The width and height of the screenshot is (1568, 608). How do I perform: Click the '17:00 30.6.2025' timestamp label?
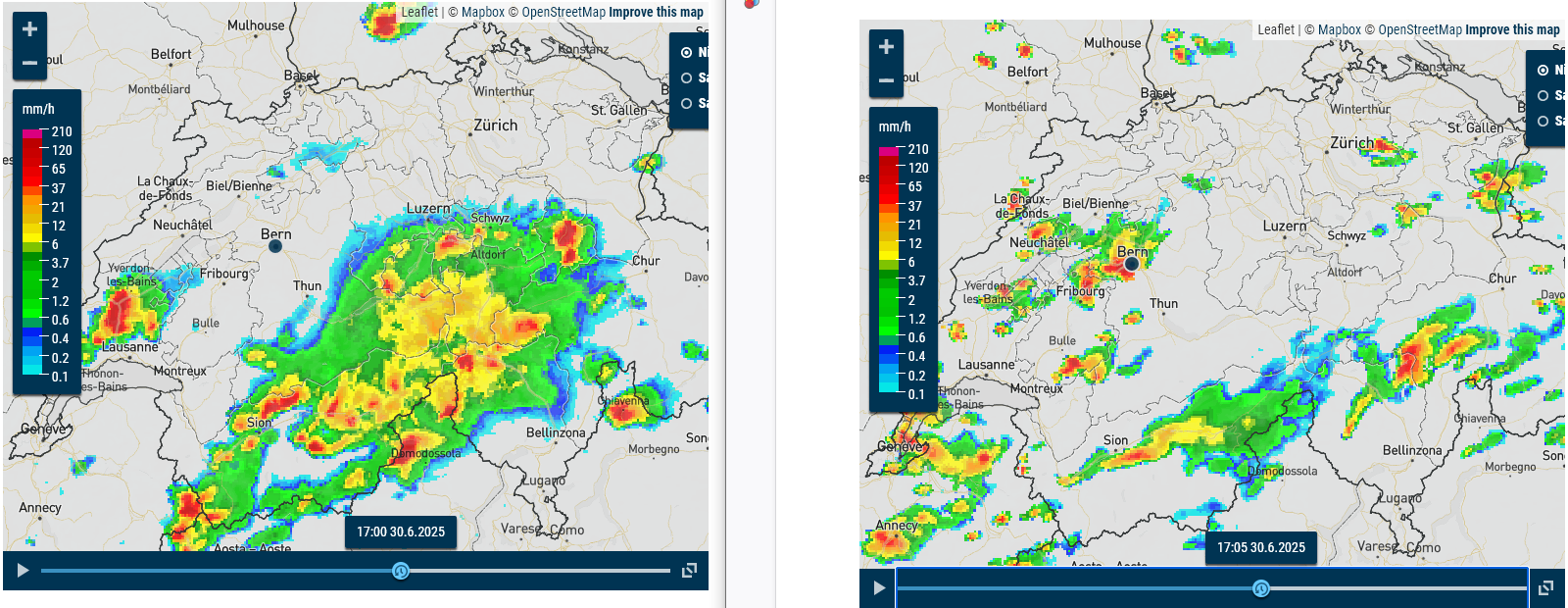[401, 532]
